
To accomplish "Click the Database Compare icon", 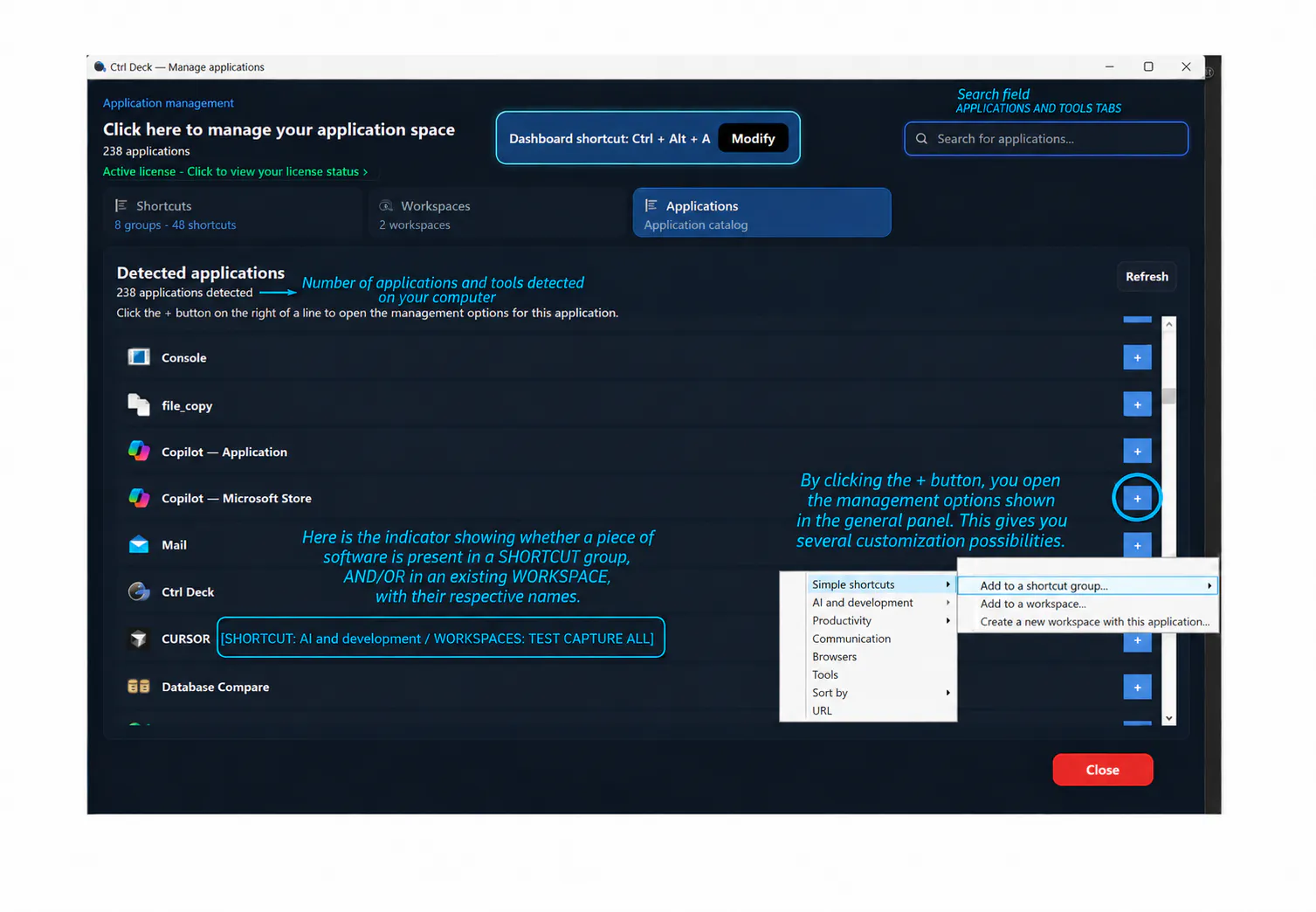I will coord(139,687).
